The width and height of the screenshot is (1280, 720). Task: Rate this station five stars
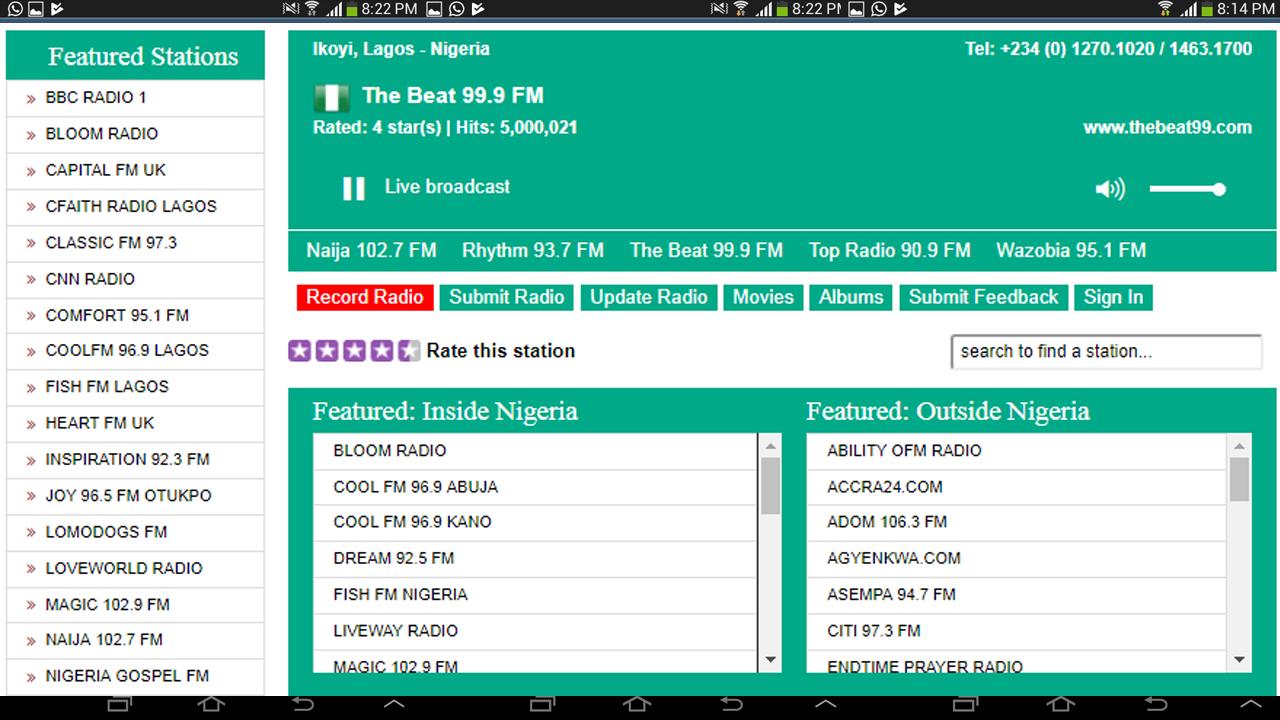[409, 351]
